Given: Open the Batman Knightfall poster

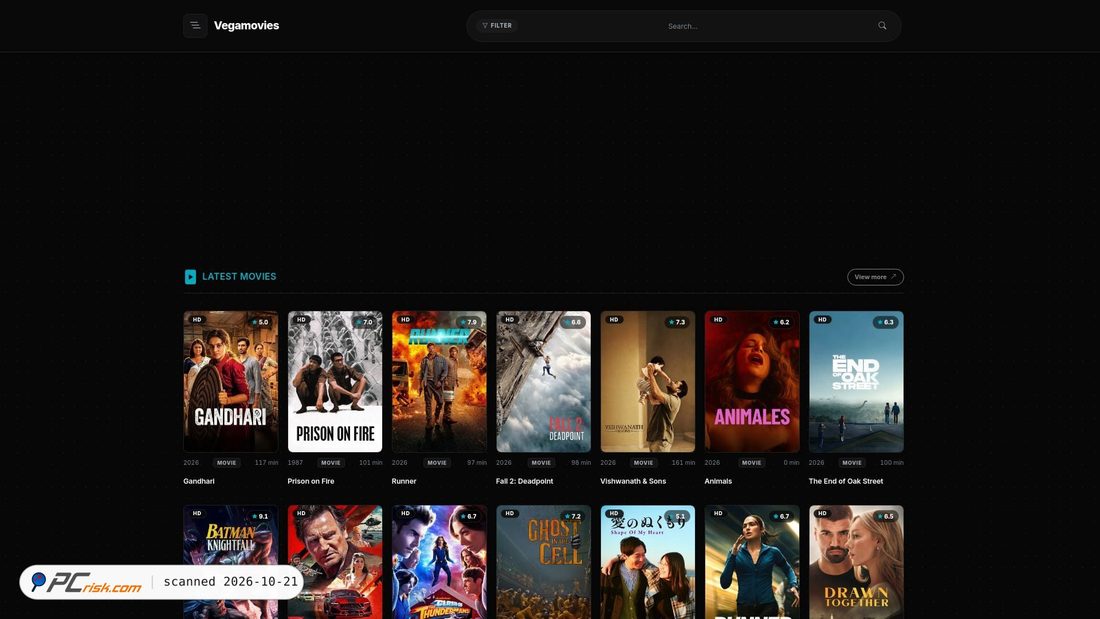Looking at the screenshot, I should coord(231,562).
